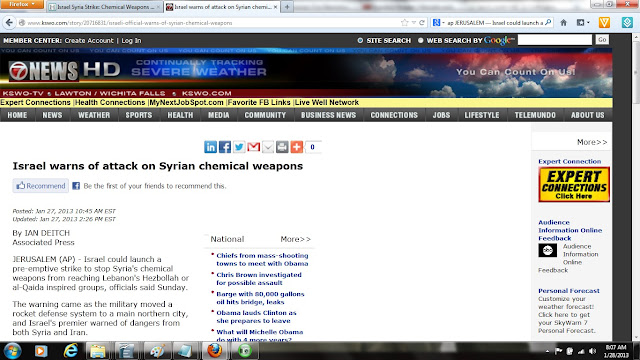Go to BUSINESS NEWS in the nav bar

328,115
